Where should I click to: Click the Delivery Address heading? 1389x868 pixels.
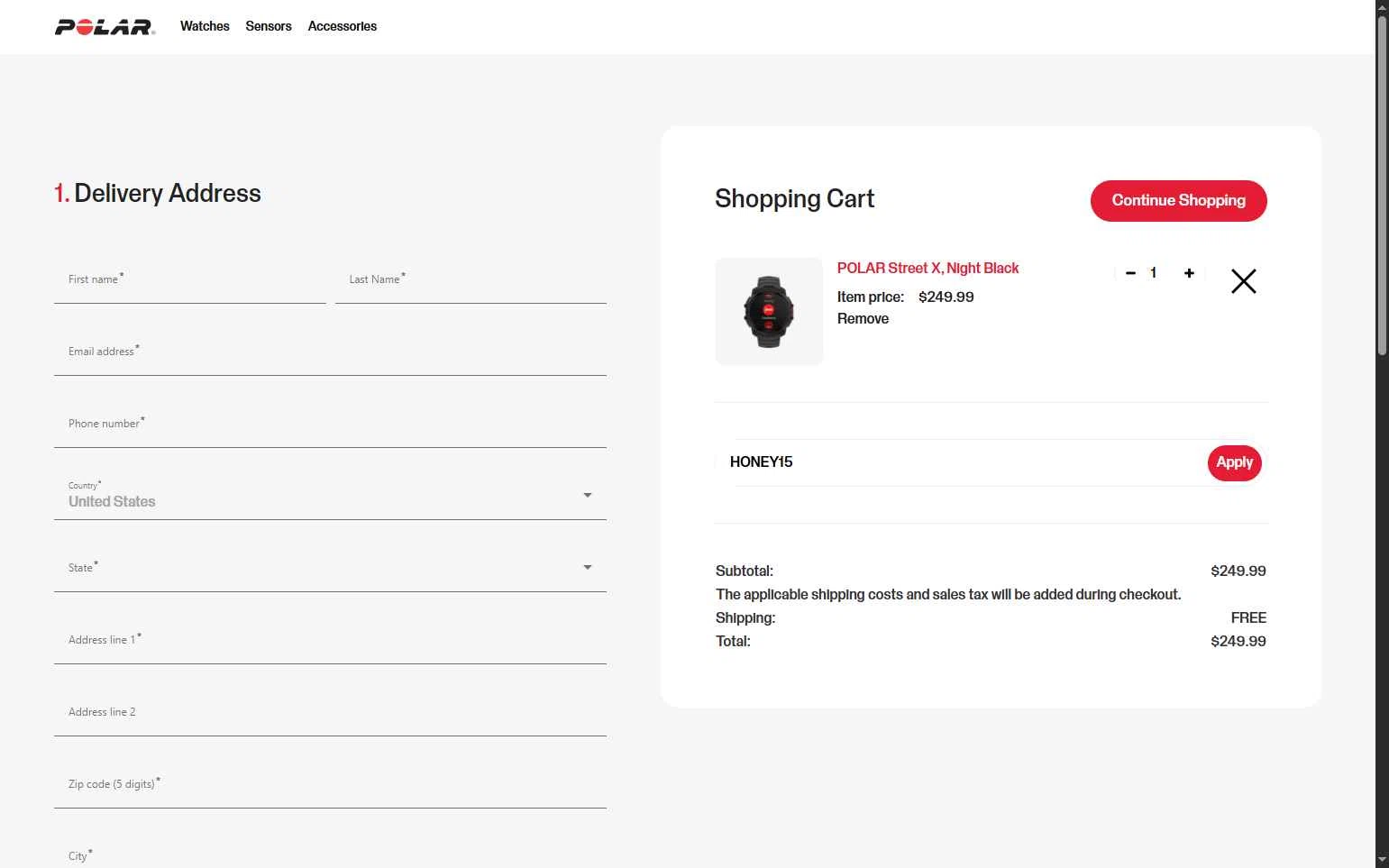158,193
